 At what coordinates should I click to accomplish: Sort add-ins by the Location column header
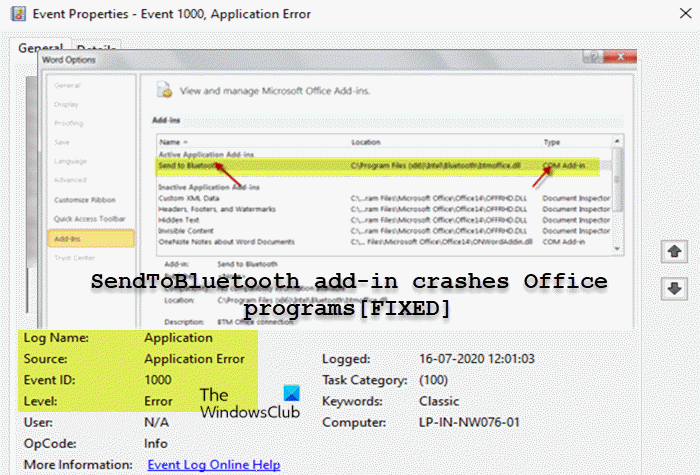[x=366, y=142]
